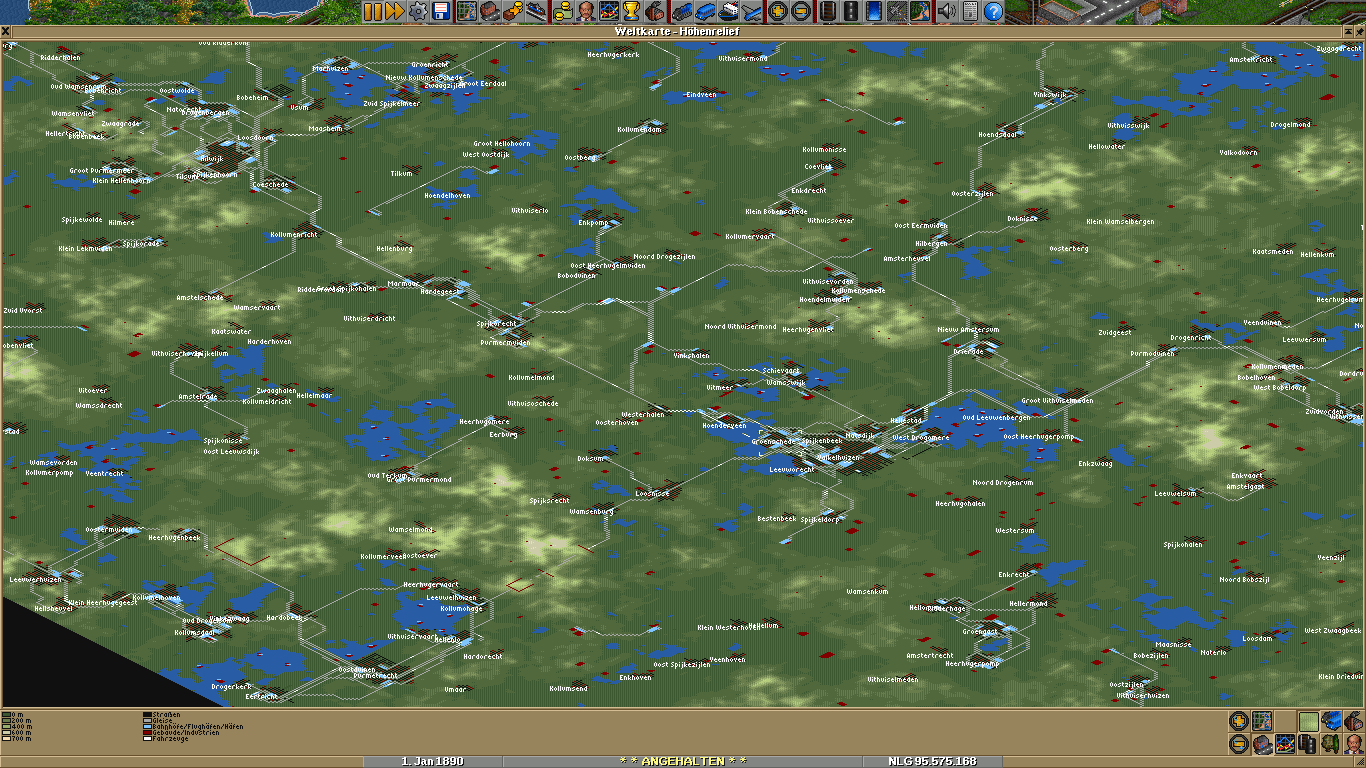Switch the minimap to owners view

pos(1354,744)
